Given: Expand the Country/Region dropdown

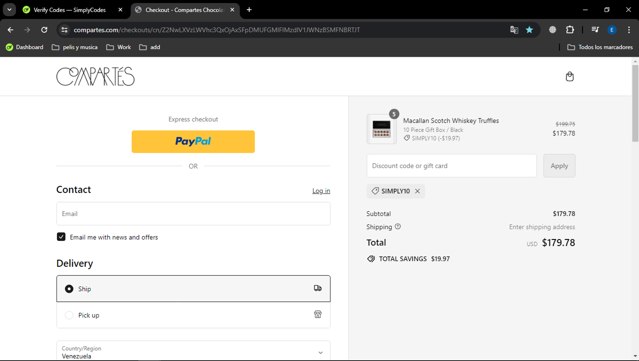Looking at the screenshot, I should 193,350.
